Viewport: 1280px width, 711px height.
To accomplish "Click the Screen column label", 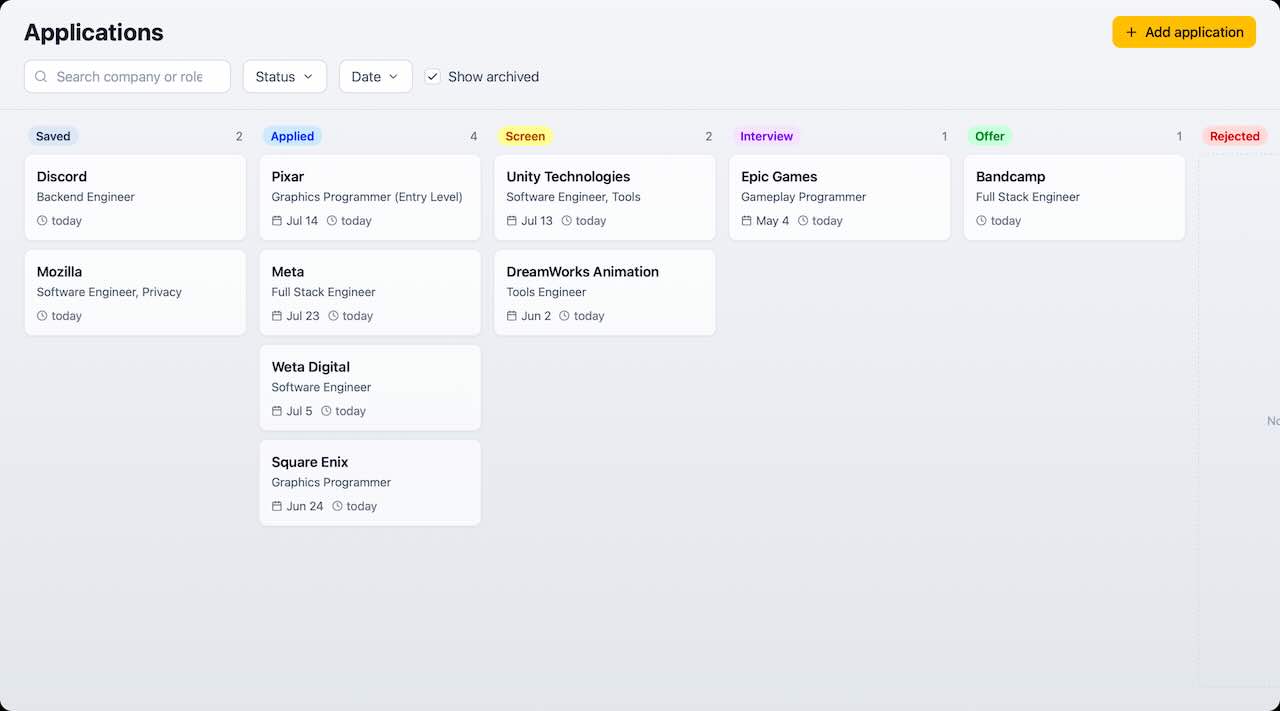I will (x=525, y=136).
